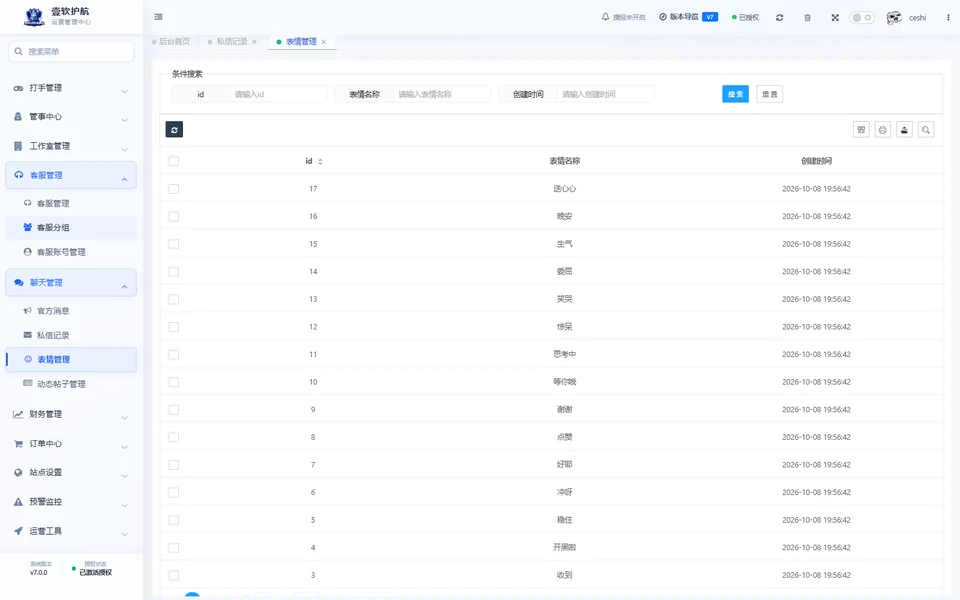Check the checkbox for row id 16
The image size is (960, 600).
[x=174, y=217]
